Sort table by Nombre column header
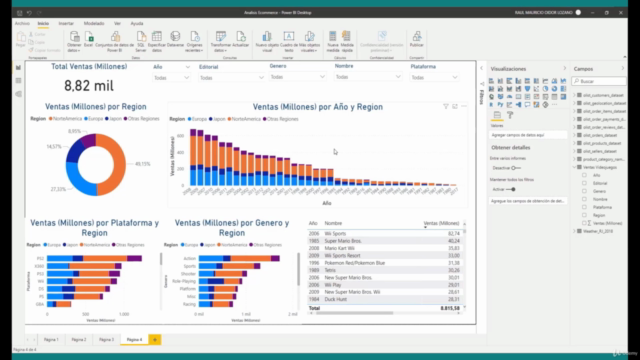The image size is (640, 360). tap(333, 223)
